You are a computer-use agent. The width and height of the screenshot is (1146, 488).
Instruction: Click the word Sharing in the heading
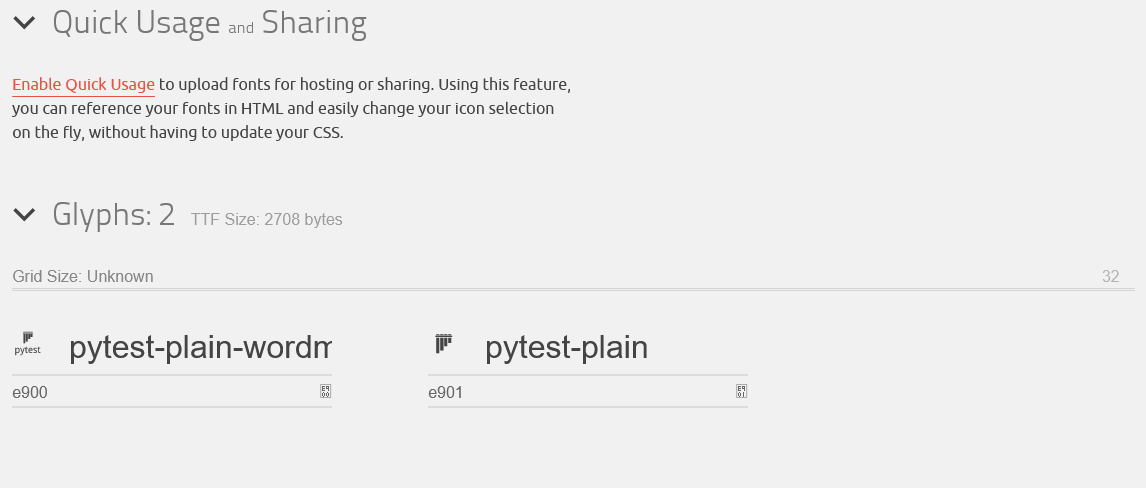click(x=314, y=23)
